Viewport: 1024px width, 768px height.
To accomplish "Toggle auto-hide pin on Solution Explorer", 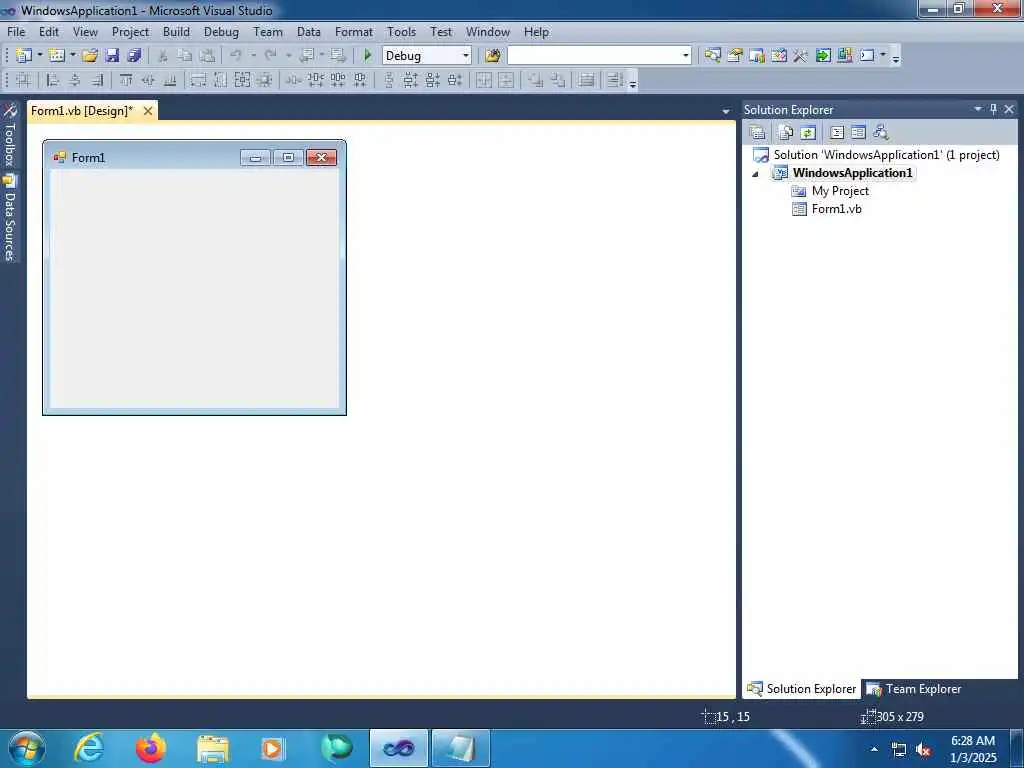I will coord(993,109).
